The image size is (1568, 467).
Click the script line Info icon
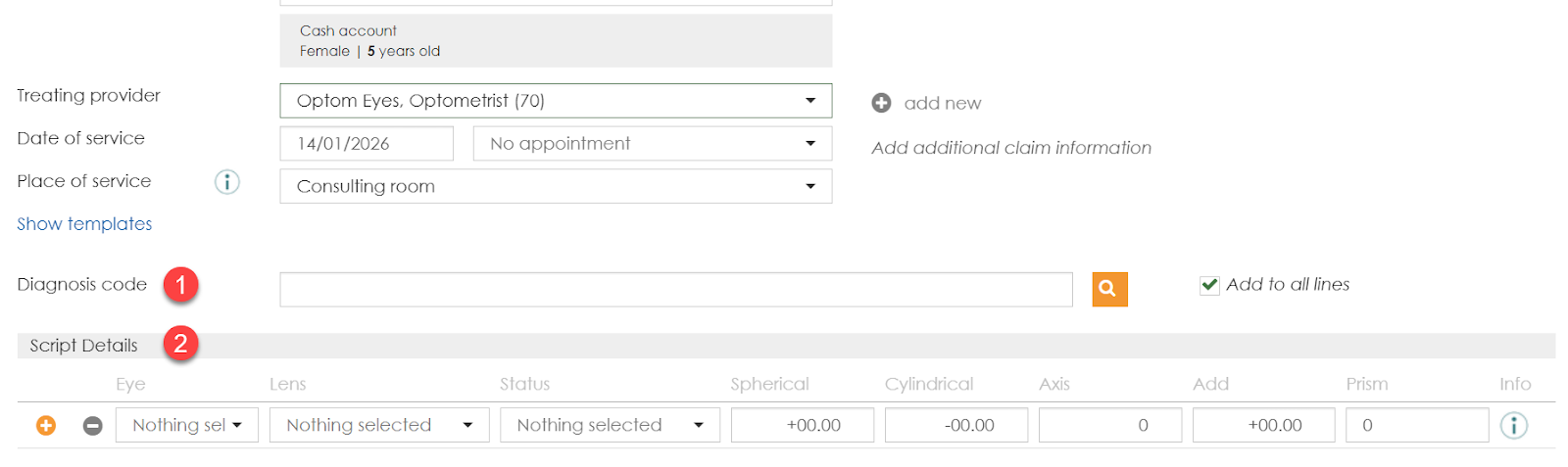point(1513,426)
